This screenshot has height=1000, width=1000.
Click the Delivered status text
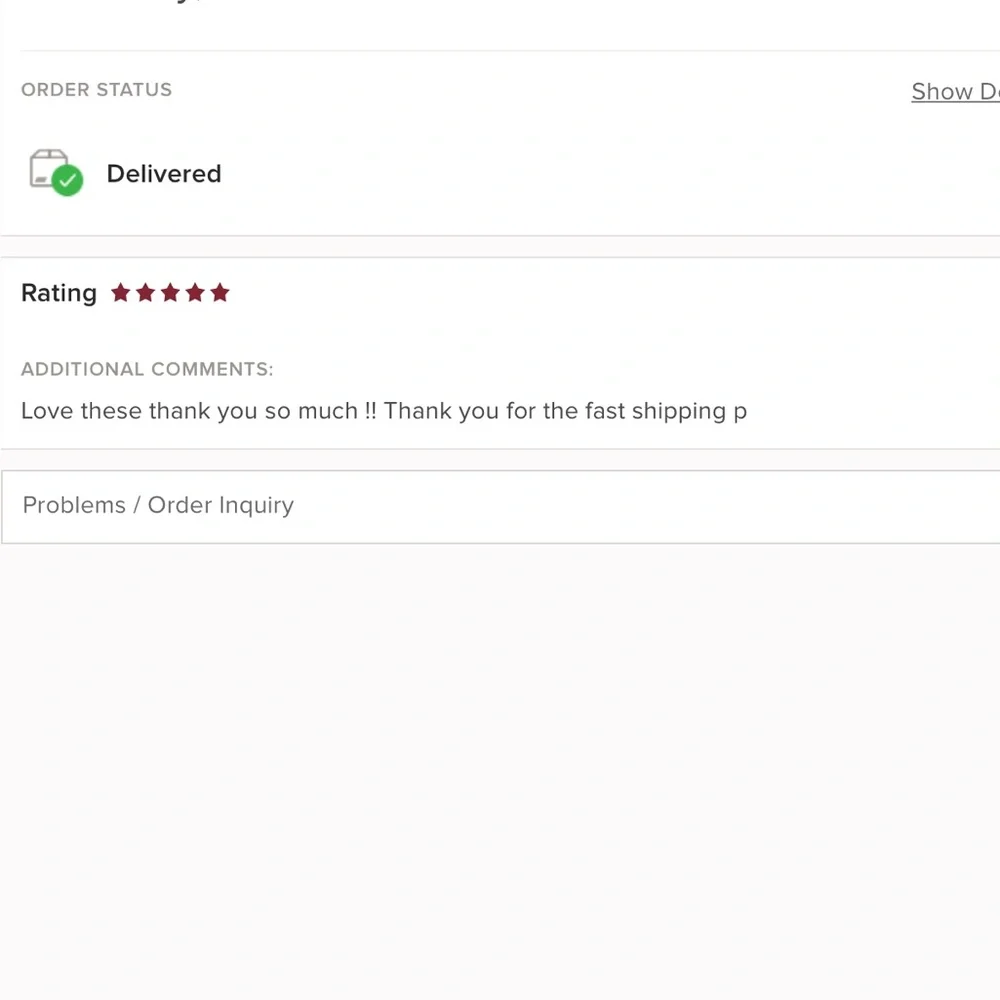coord(164,173)
